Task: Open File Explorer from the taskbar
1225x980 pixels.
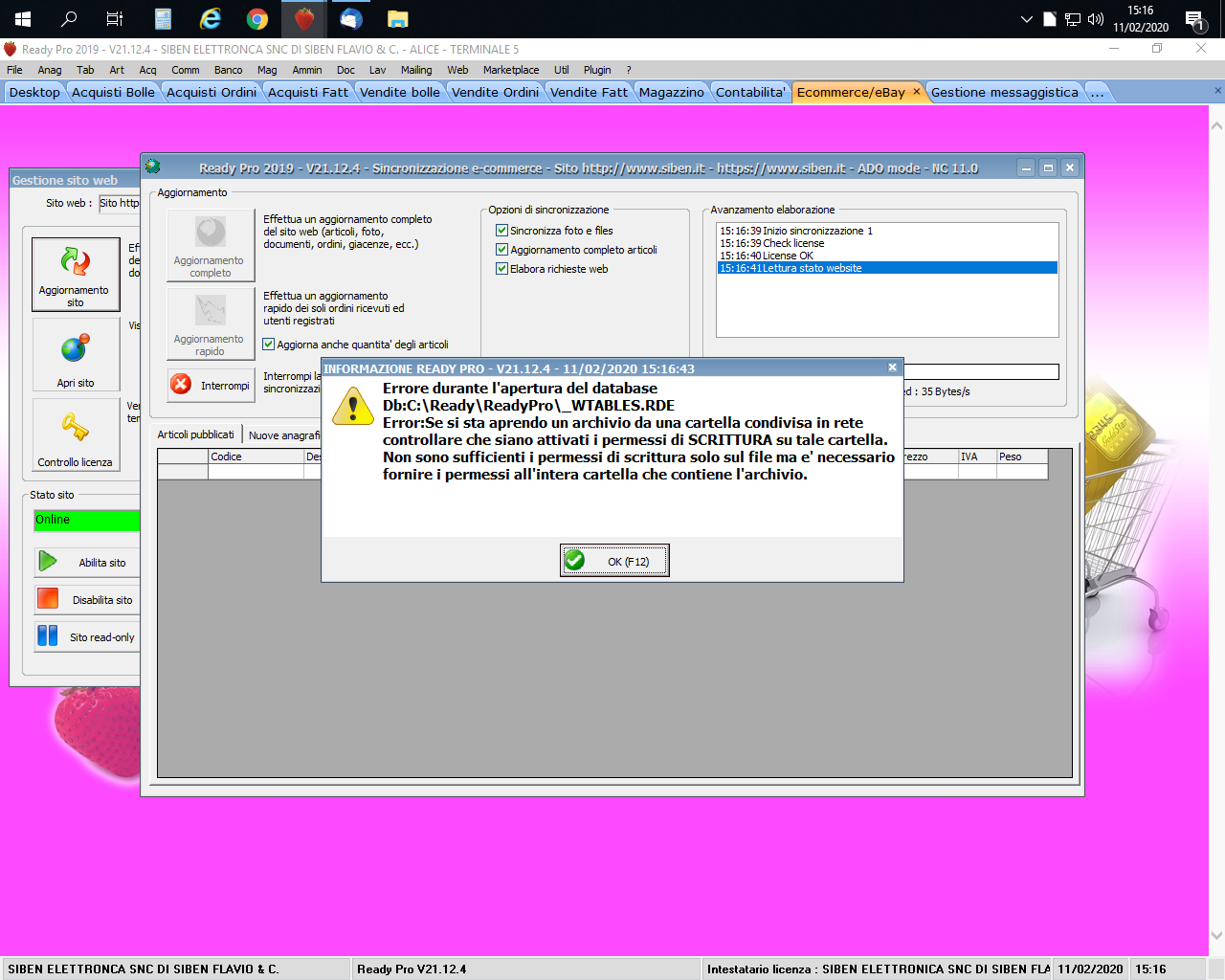Action: click(397, 19)
